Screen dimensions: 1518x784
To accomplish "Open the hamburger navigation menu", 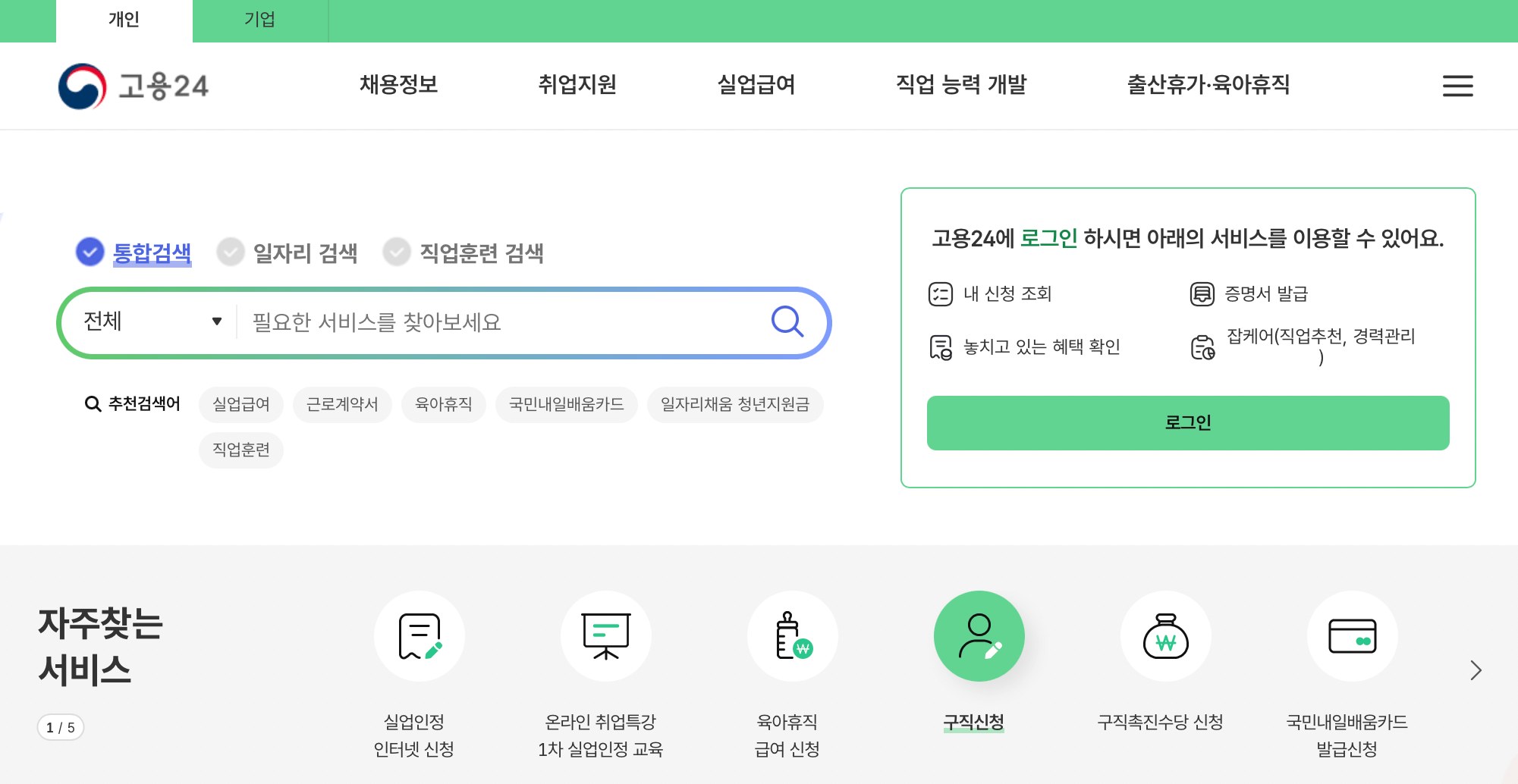I will pyautogui.click(x=1457, y=86).
